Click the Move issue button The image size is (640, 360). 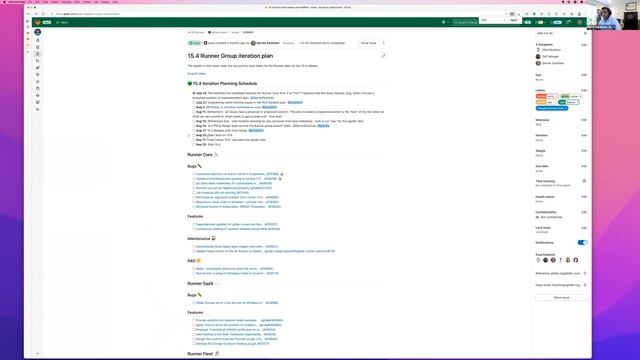tap(561, 298)
